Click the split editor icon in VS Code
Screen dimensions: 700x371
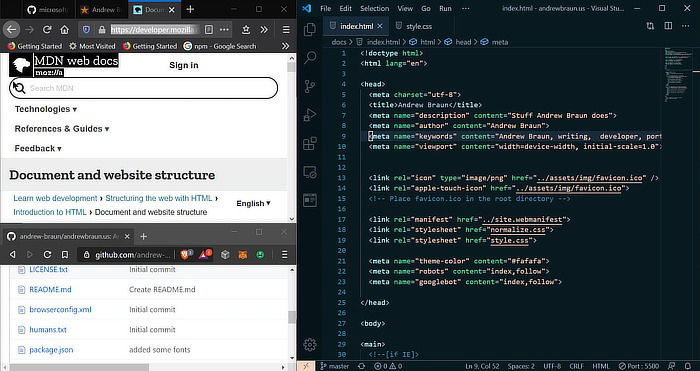coord(668,26)
